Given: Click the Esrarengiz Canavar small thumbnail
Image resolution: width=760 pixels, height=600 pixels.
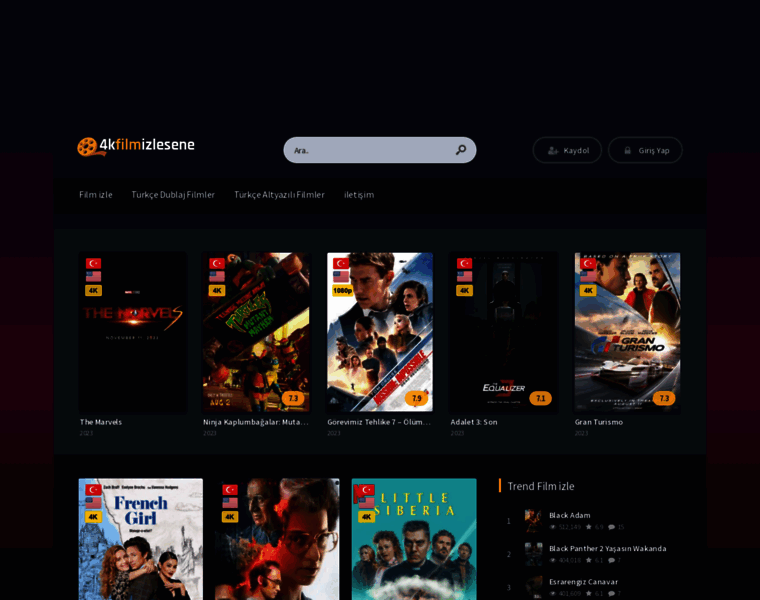Looking at the screenshot, I should (x=533, y=587).
